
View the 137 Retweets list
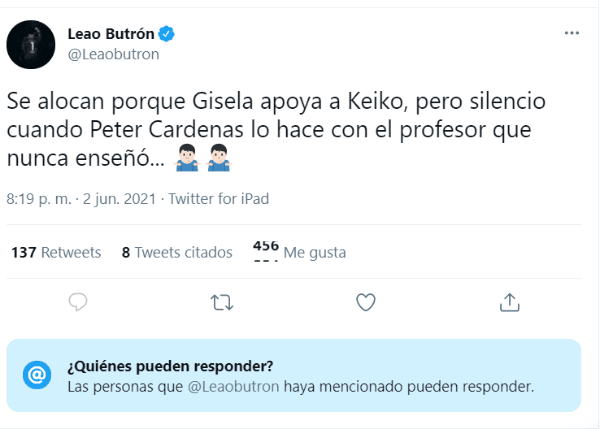56,252
